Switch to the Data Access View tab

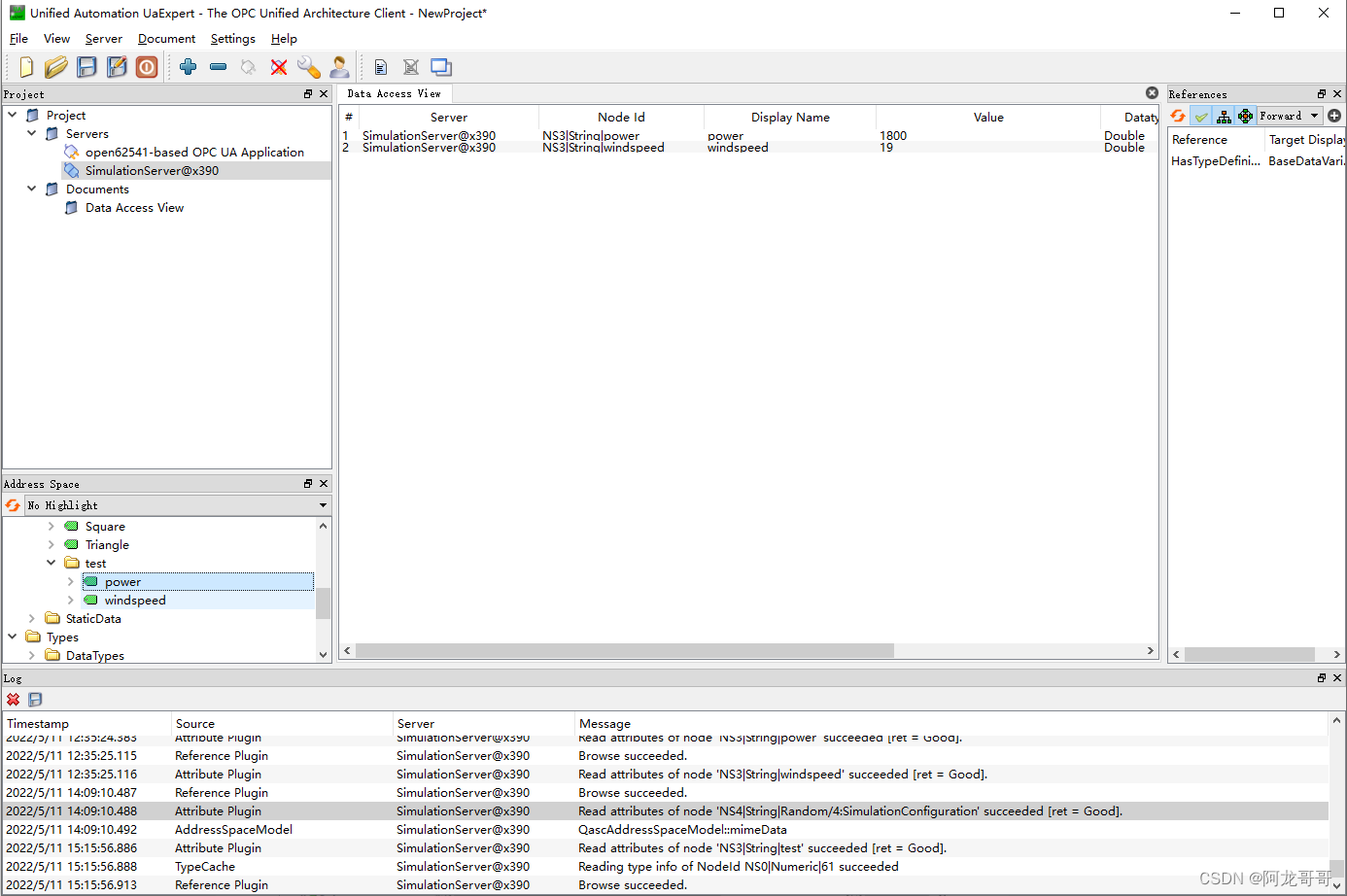coord(395,93)
